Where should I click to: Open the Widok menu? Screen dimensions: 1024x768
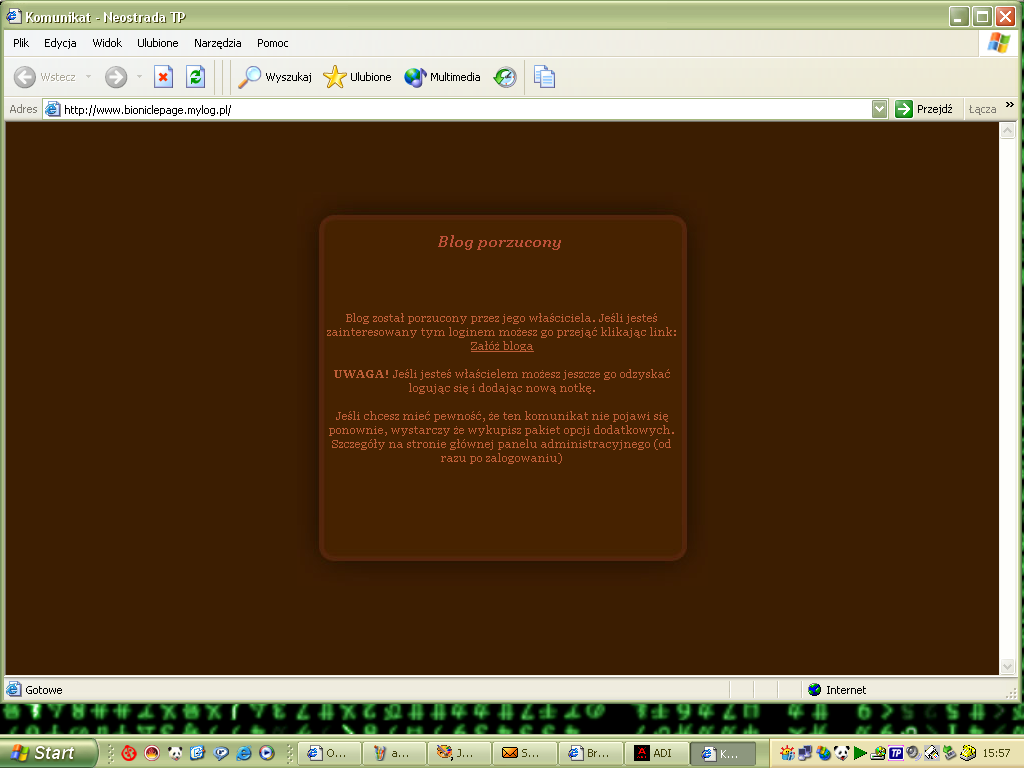[107, 43]
